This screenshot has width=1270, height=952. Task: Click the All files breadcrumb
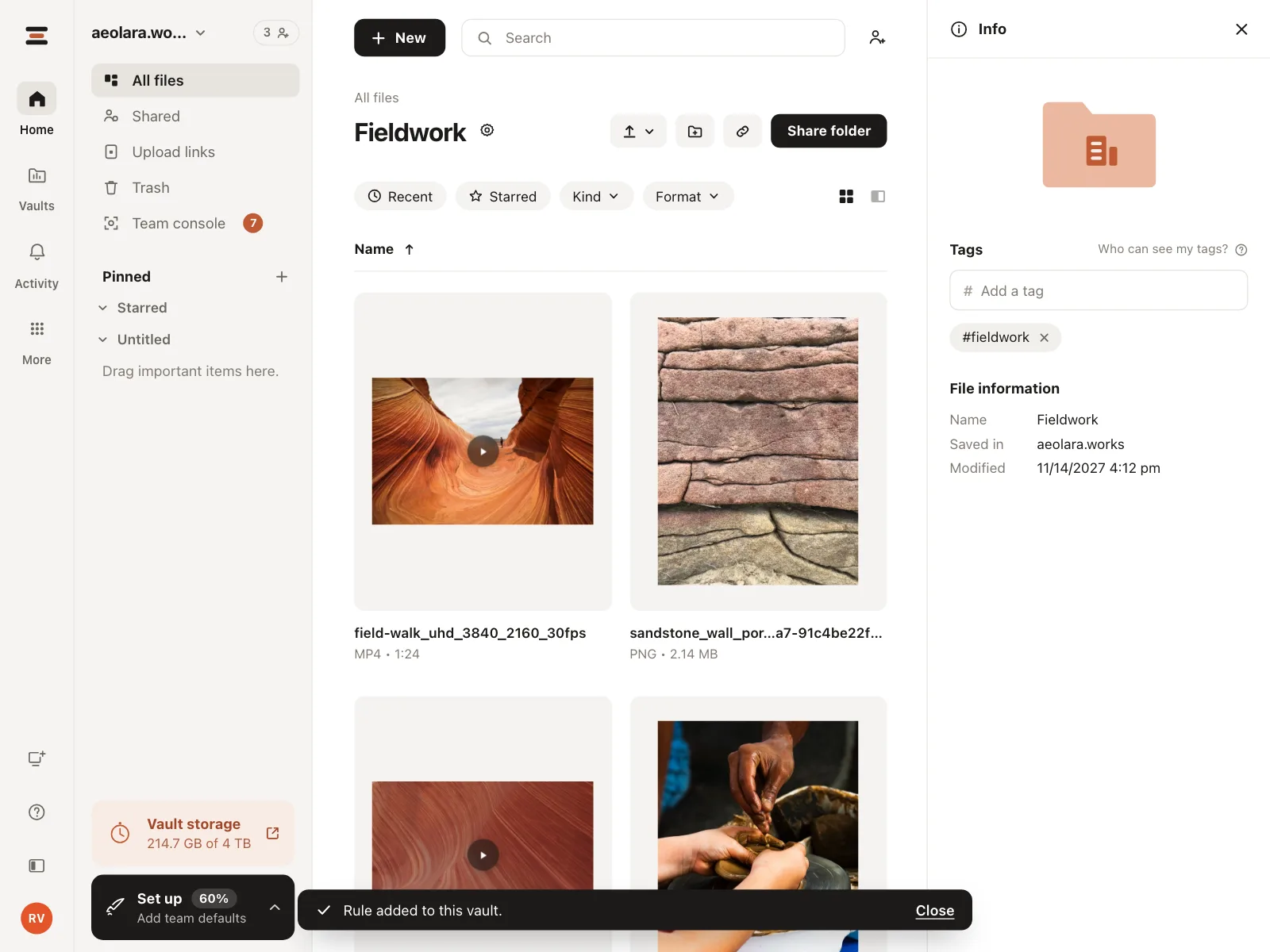[x=376, y=98]
